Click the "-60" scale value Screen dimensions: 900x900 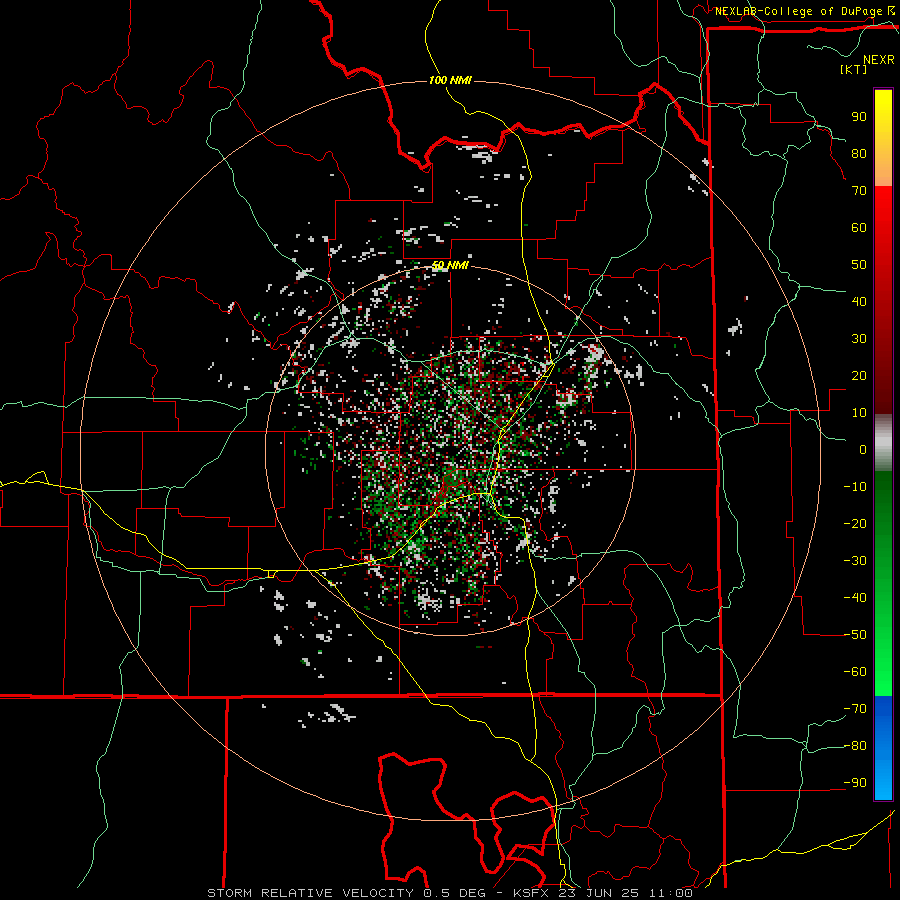(x=855, y=672)
